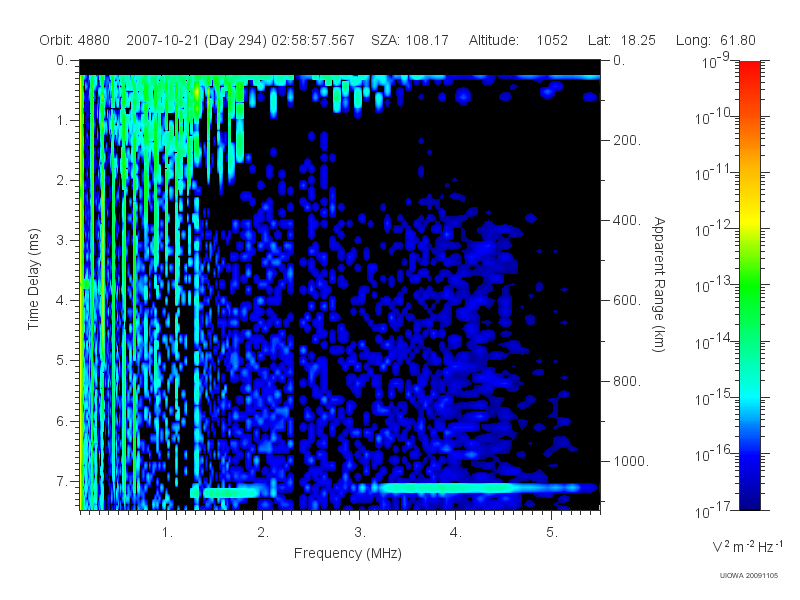
Task: Click the apparent range tick label '600.'
Action: (627, 301)
